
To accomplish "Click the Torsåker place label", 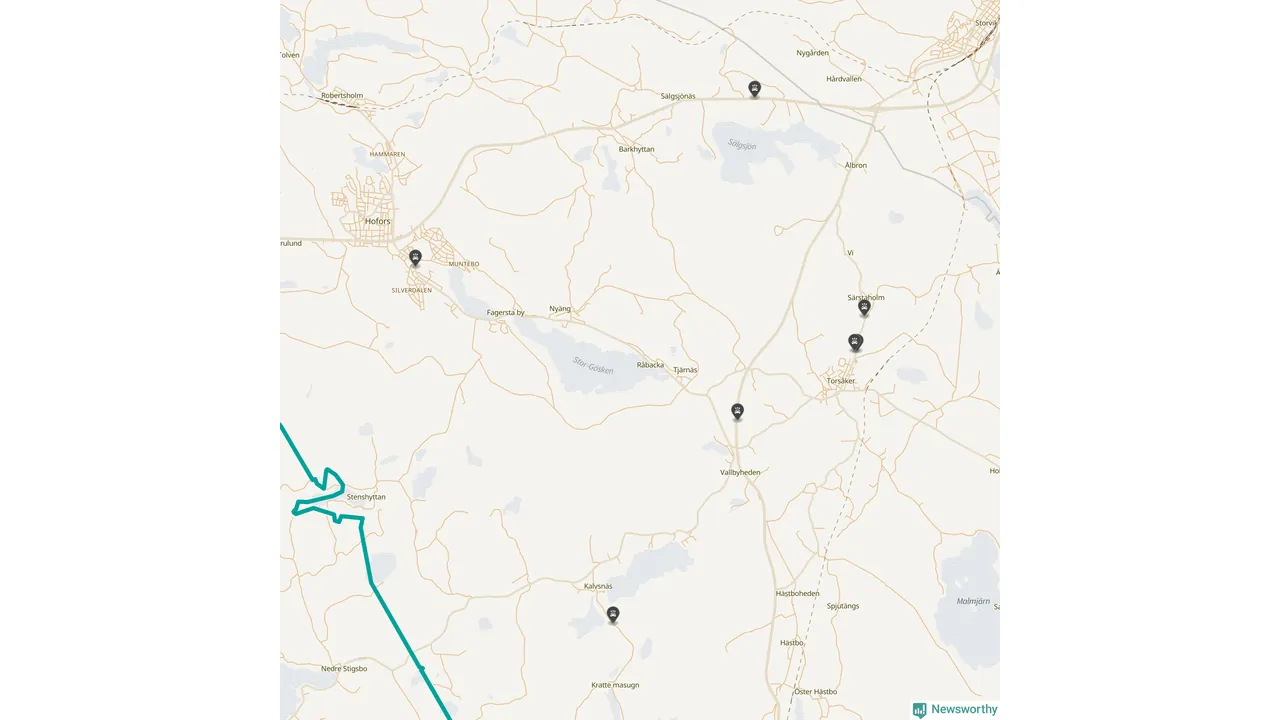I will click(x=841, y=381).
